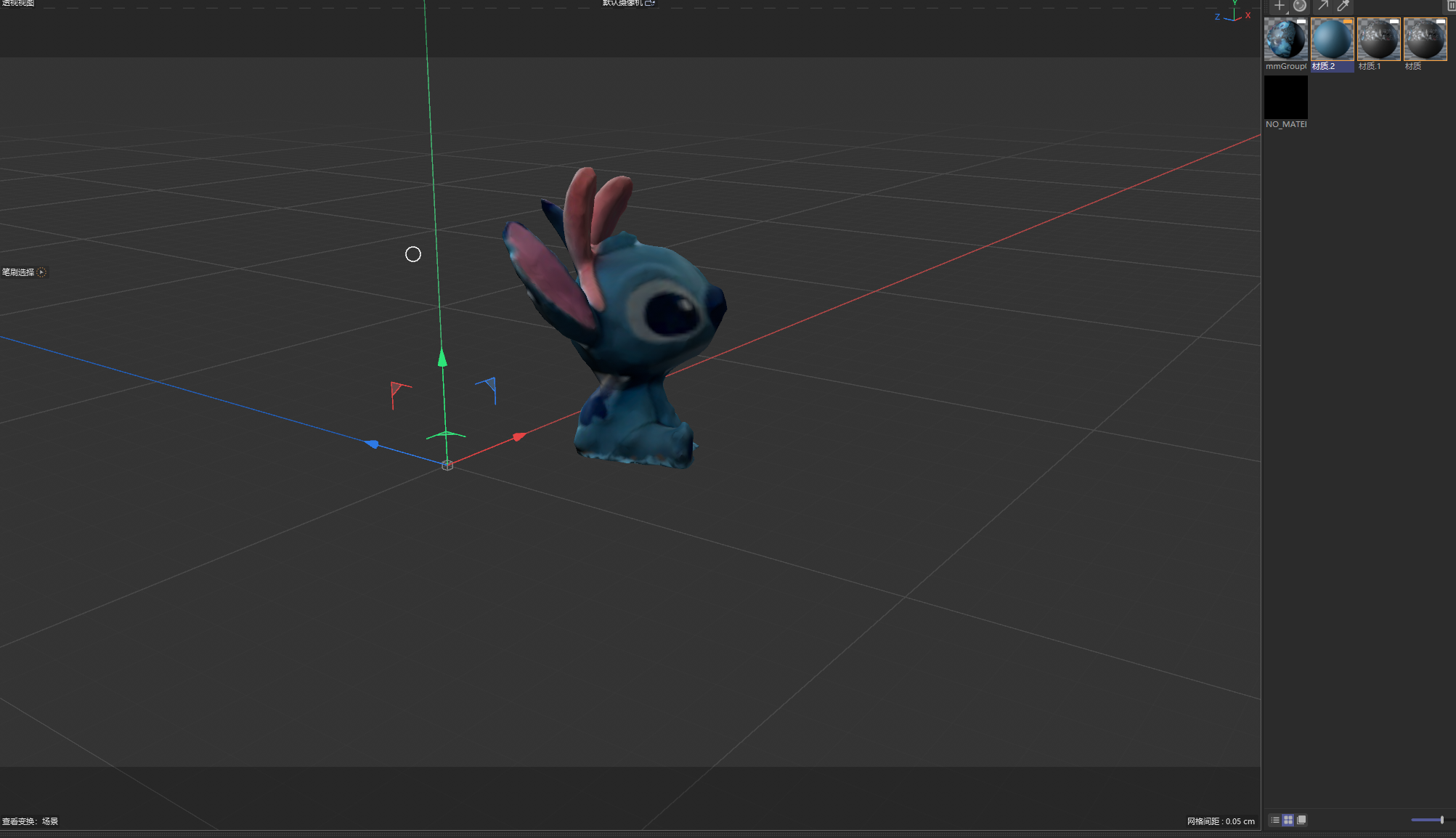Click the trash delete icon in material manager
The image size is (1456, 838).
tap(1451, 6)
